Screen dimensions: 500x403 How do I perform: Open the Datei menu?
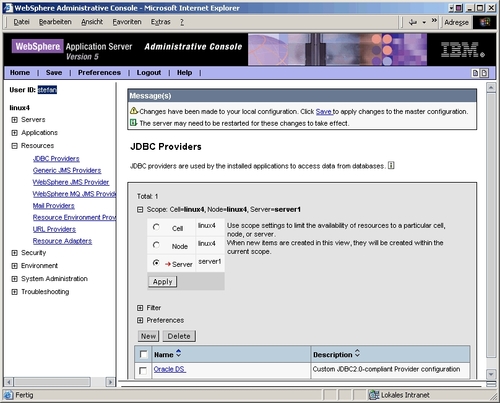coord(21,22)
